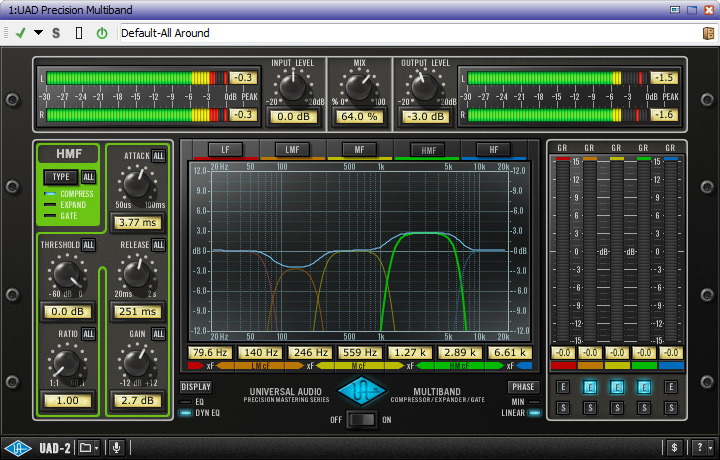Click the Release knob
The image size is (720, 460).
point(137,274)
